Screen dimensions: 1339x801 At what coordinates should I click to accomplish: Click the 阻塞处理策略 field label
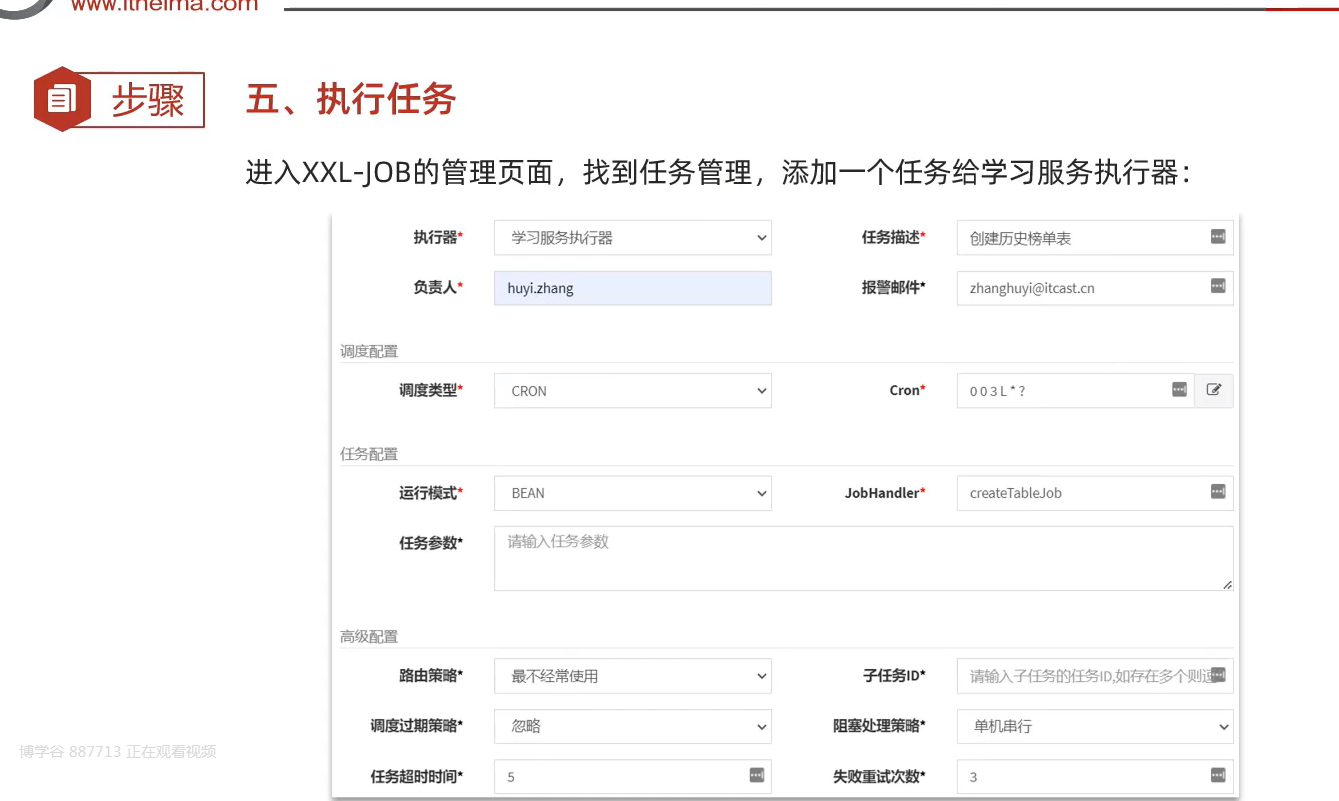click(880, 725)
